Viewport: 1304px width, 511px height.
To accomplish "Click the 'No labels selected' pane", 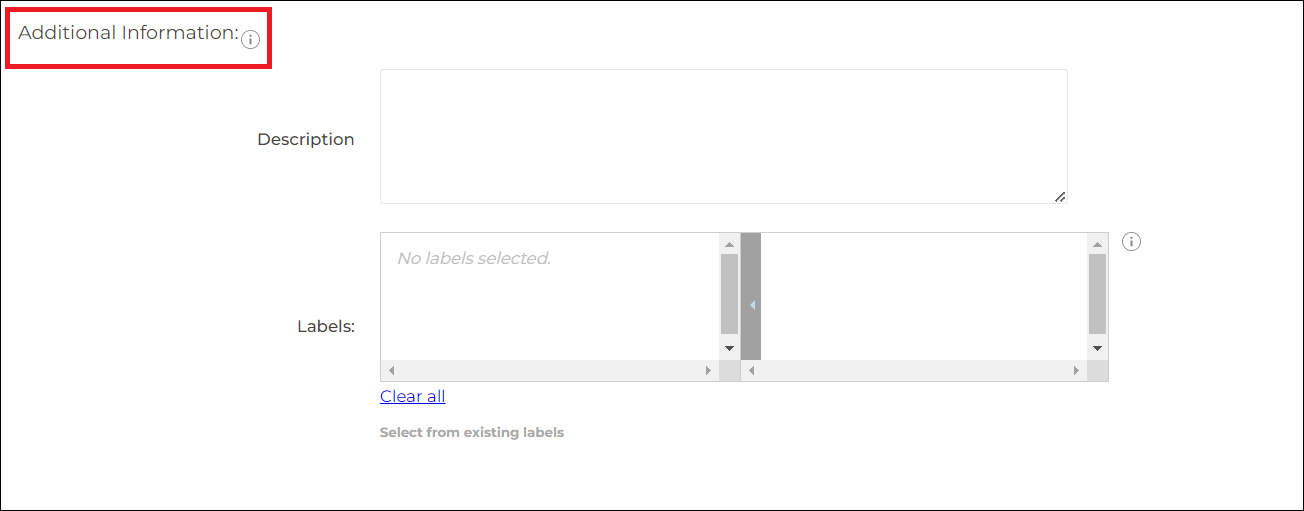I will 551,296.
